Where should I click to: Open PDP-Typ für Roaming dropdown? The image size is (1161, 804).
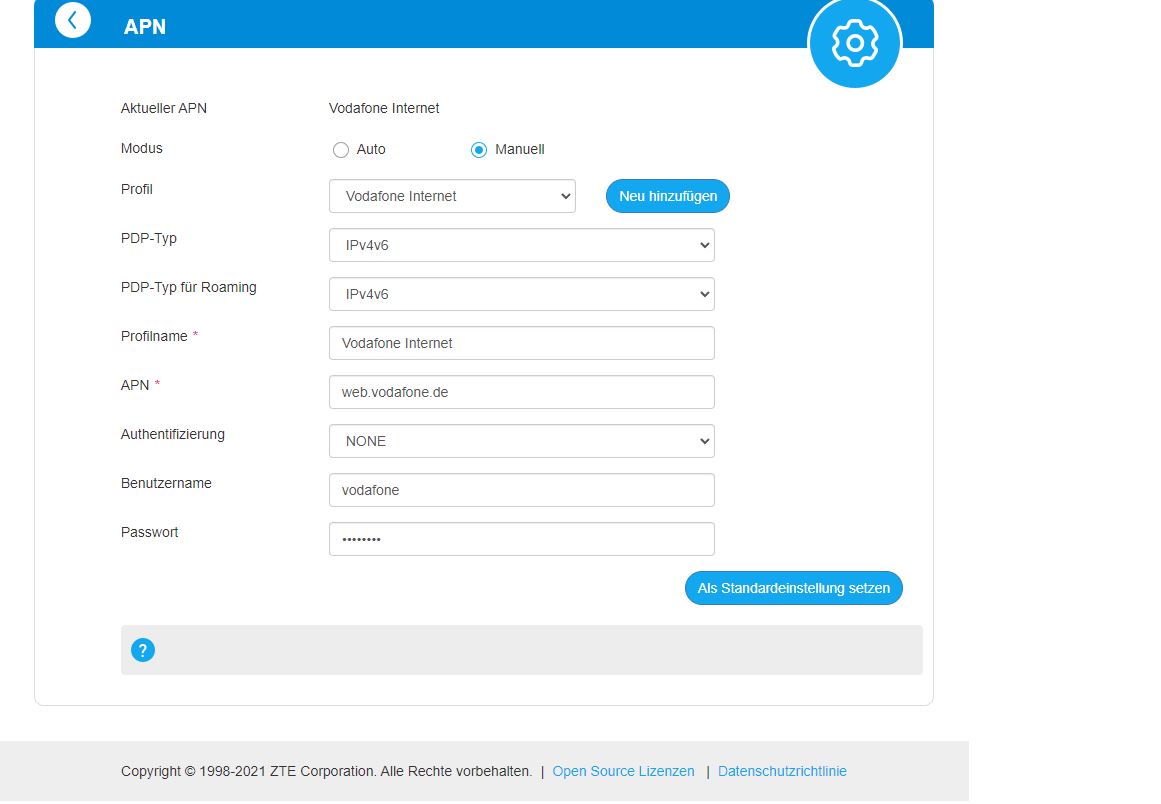point(521,294)
